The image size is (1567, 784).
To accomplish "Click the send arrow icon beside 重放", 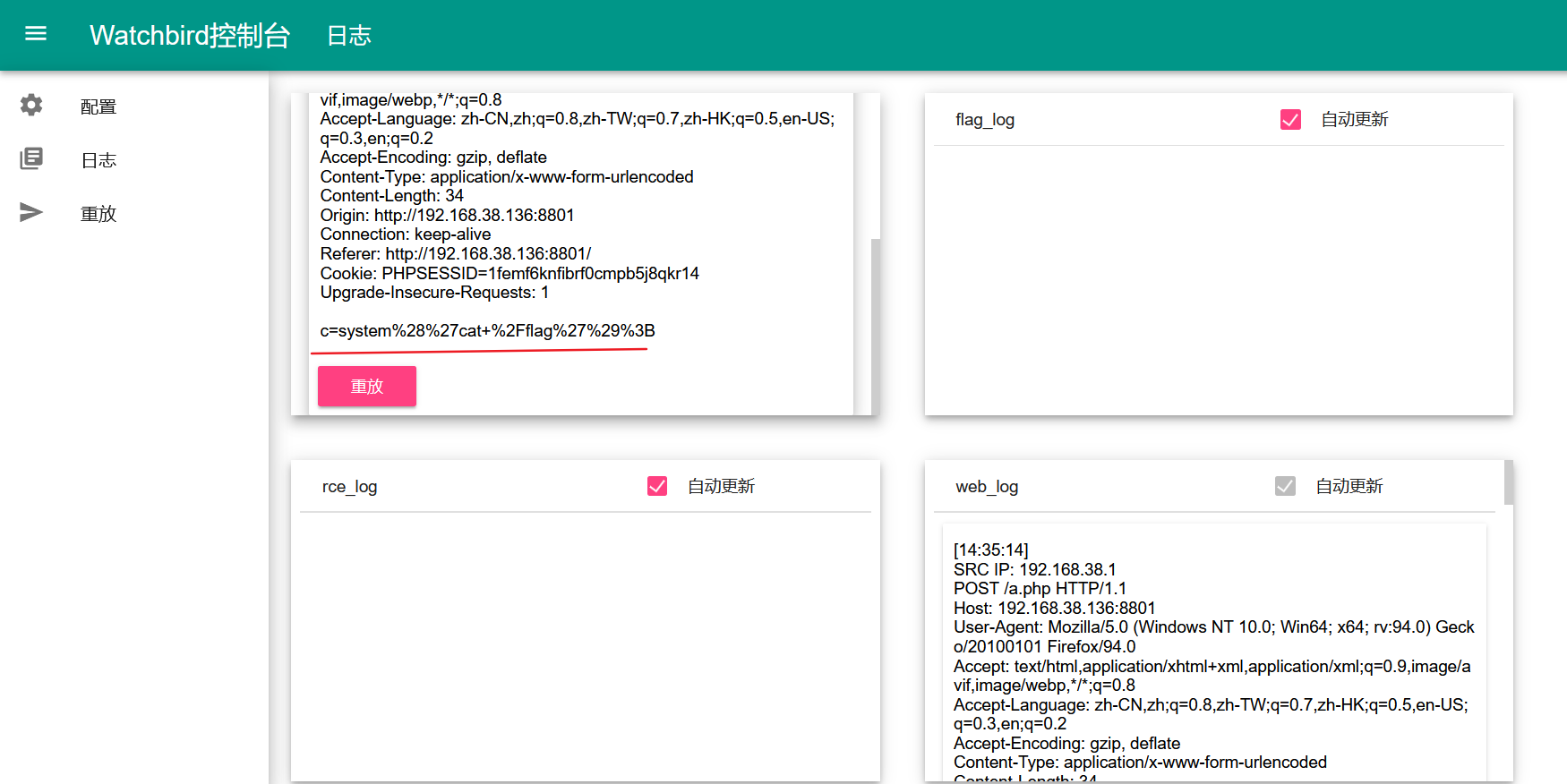I will (x=31, y=213).
